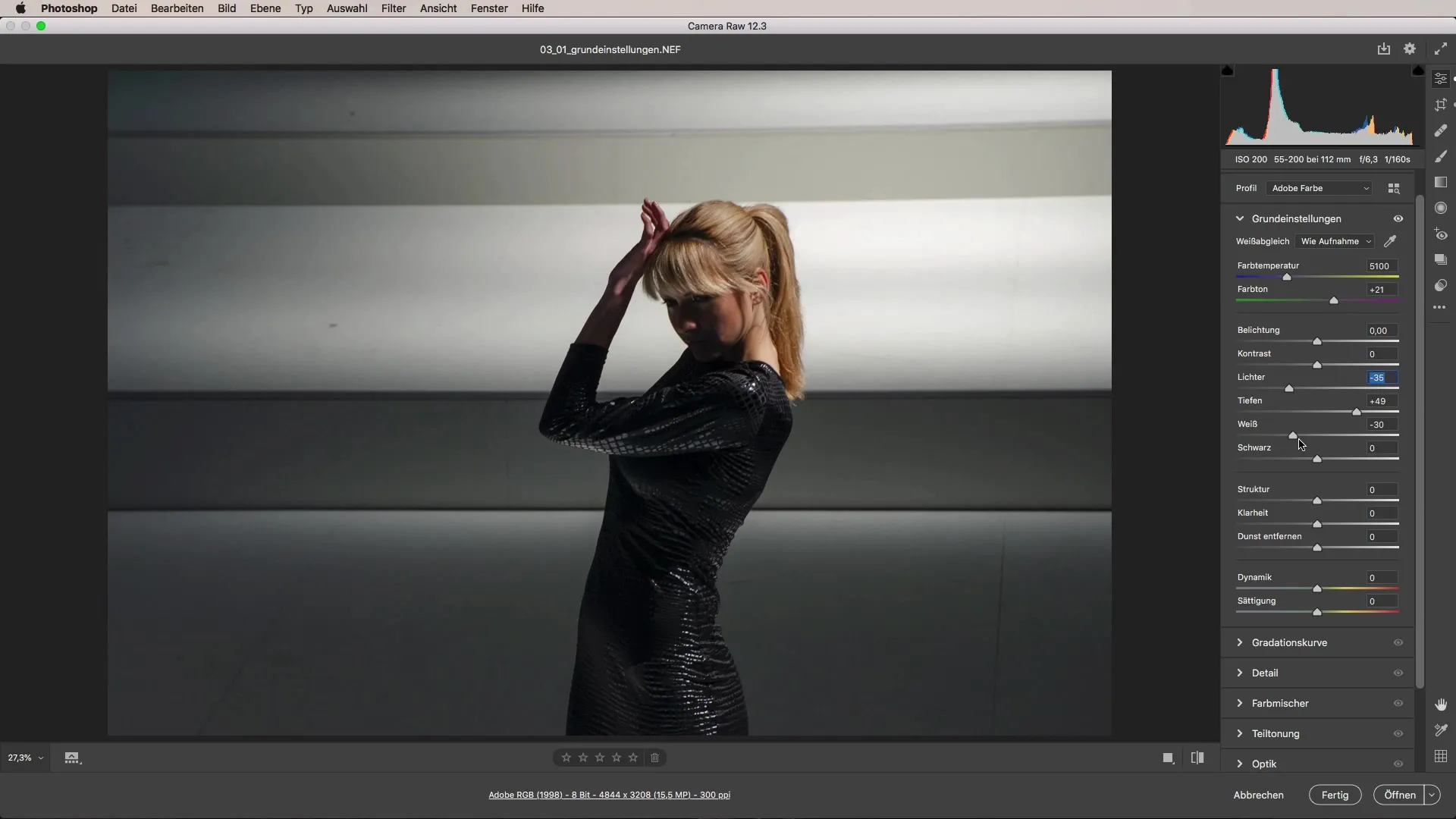Toggle Grundeinstellungen panel visibility eye
Viewport: 1456px width, 819px height.
coord(1398,218)
